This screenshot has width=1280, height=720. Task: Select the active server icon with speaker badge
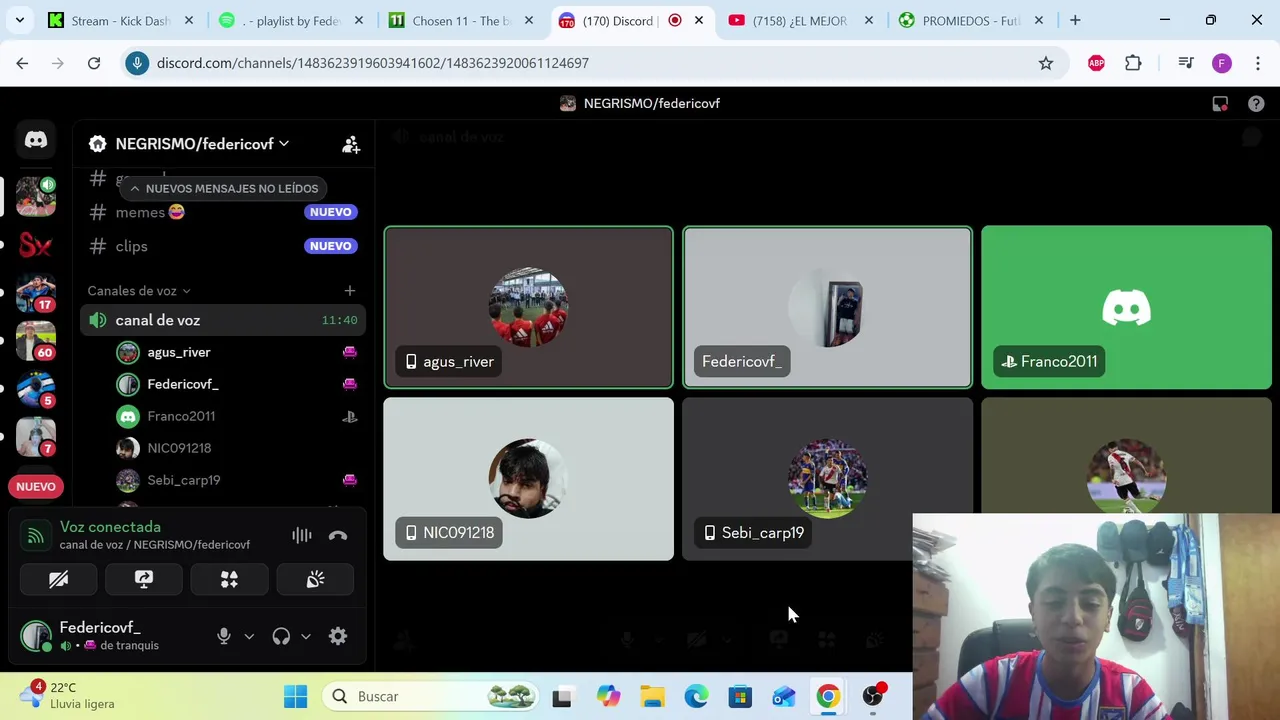point(36,196)
